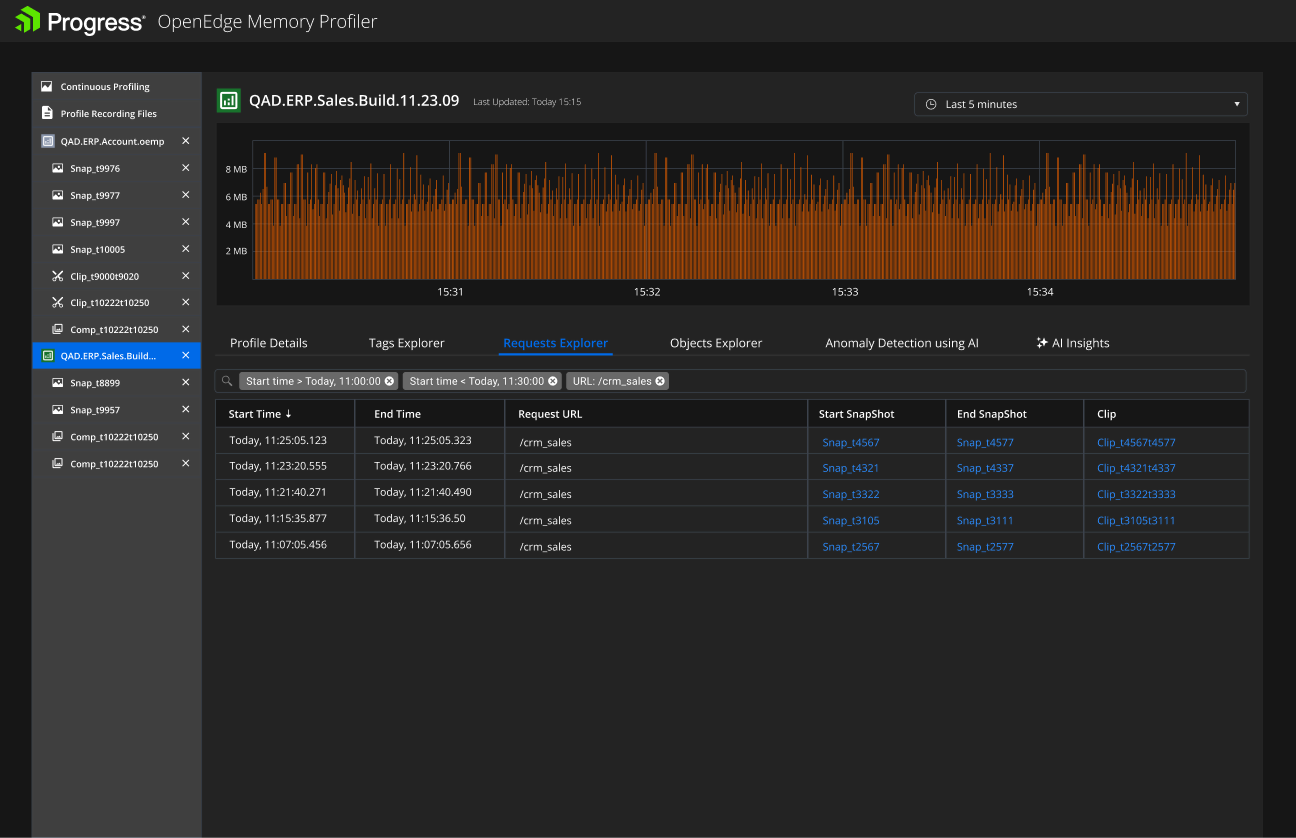This screenshot has width=1296, height=838.
Task: Remove the Start time > Today, 11:00:00 filter
Action: pos(390,381)
